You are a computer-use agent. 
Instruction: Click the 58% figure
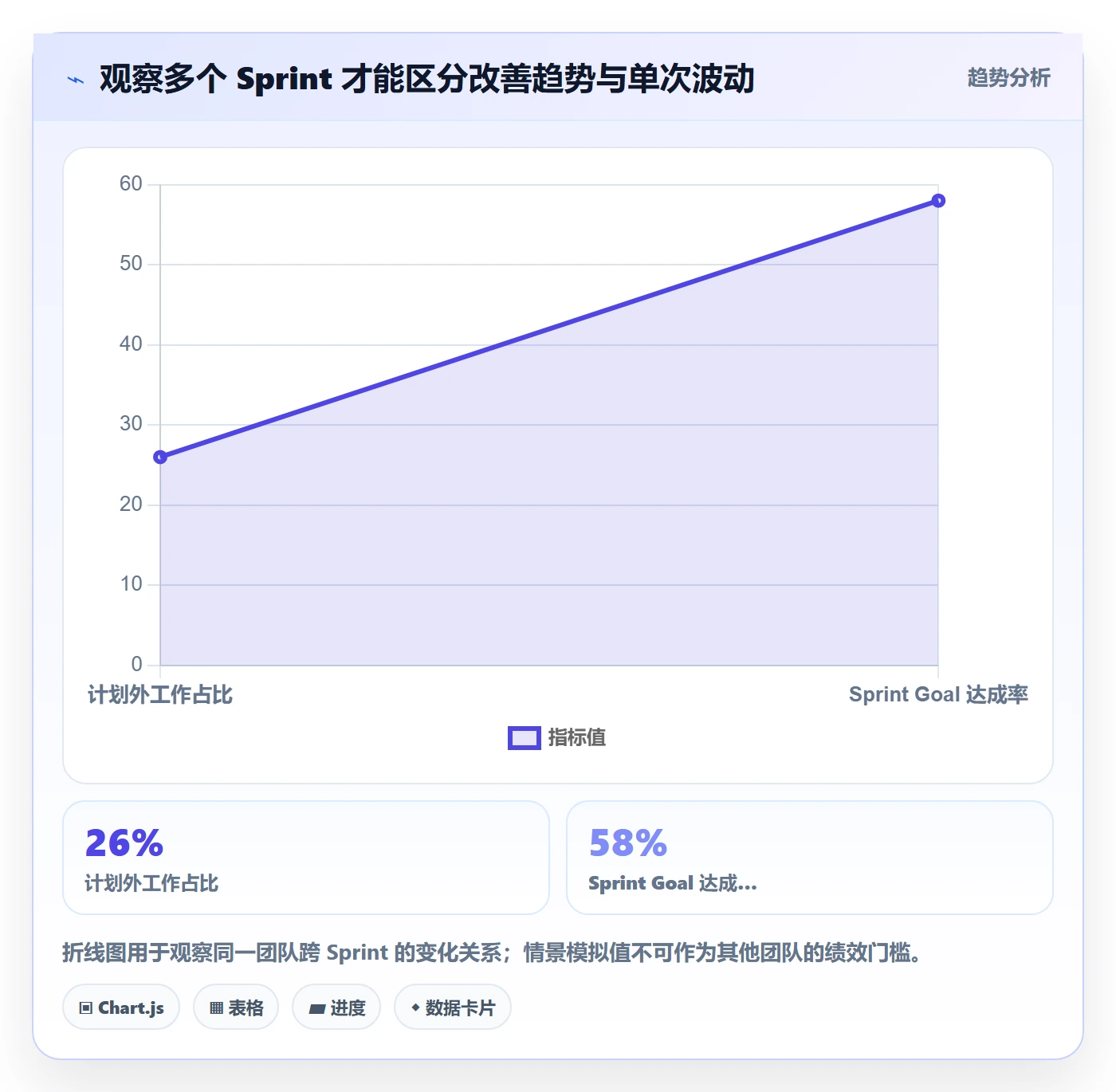(x=628, y=843)
